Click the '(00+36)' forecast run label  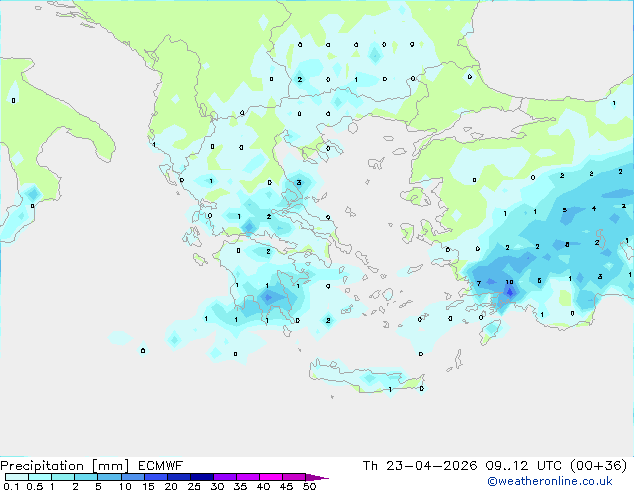(x=598, y=466)
